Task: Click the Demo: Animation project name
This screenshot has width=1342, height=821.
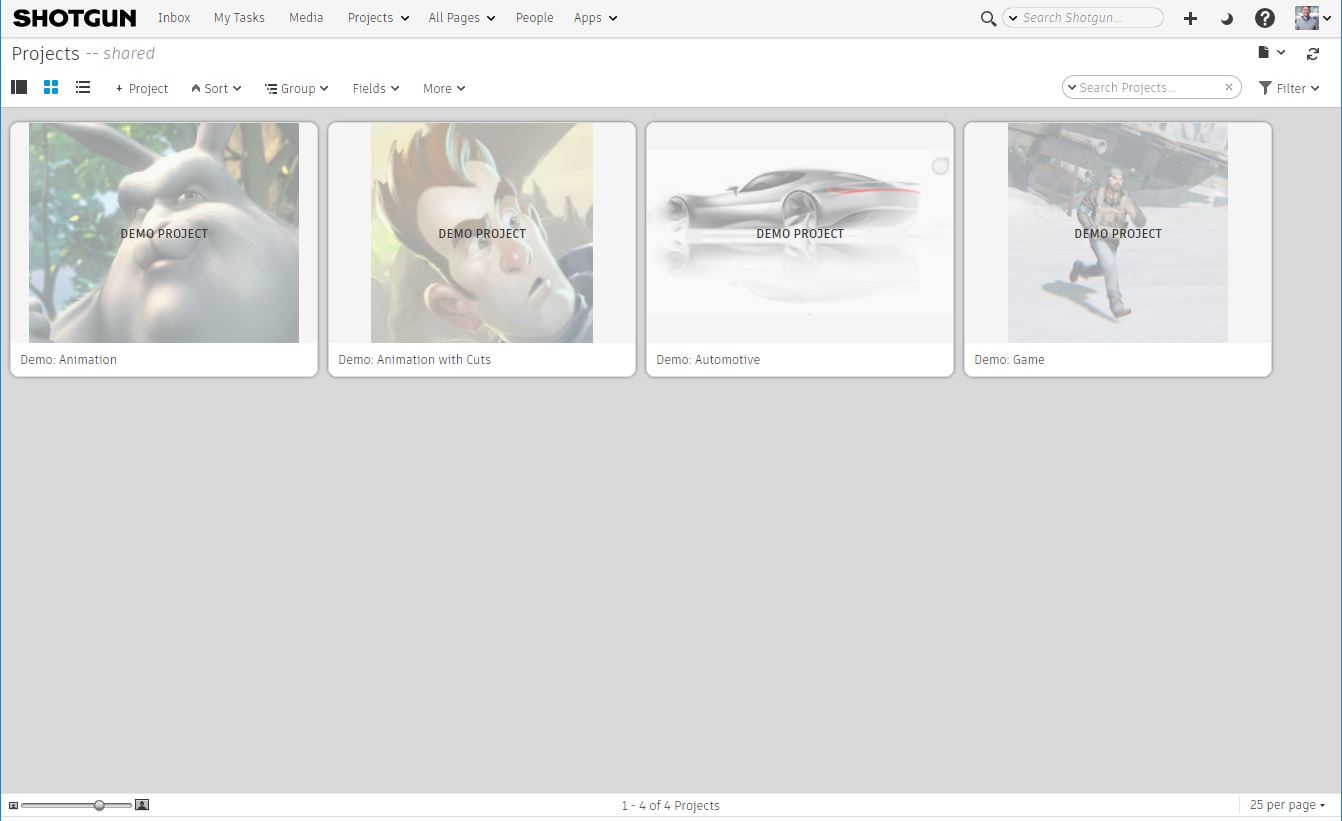Action: [x=69, y=359]
